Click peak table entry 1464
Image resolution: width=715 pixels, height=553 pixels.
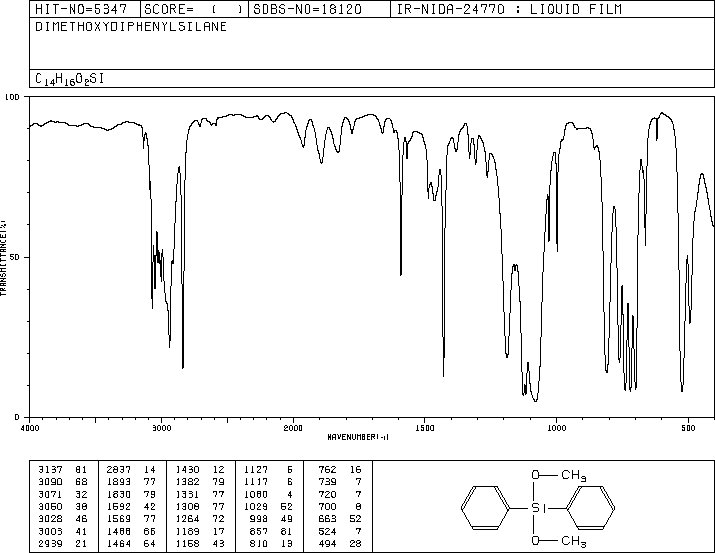[119, 543]
